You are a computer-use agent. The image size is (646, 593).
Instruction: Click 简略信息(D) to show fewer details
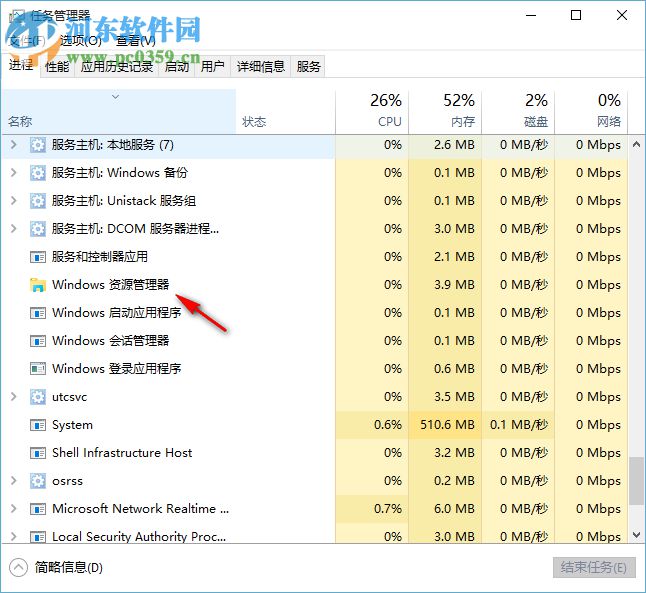tap(69, 568)
